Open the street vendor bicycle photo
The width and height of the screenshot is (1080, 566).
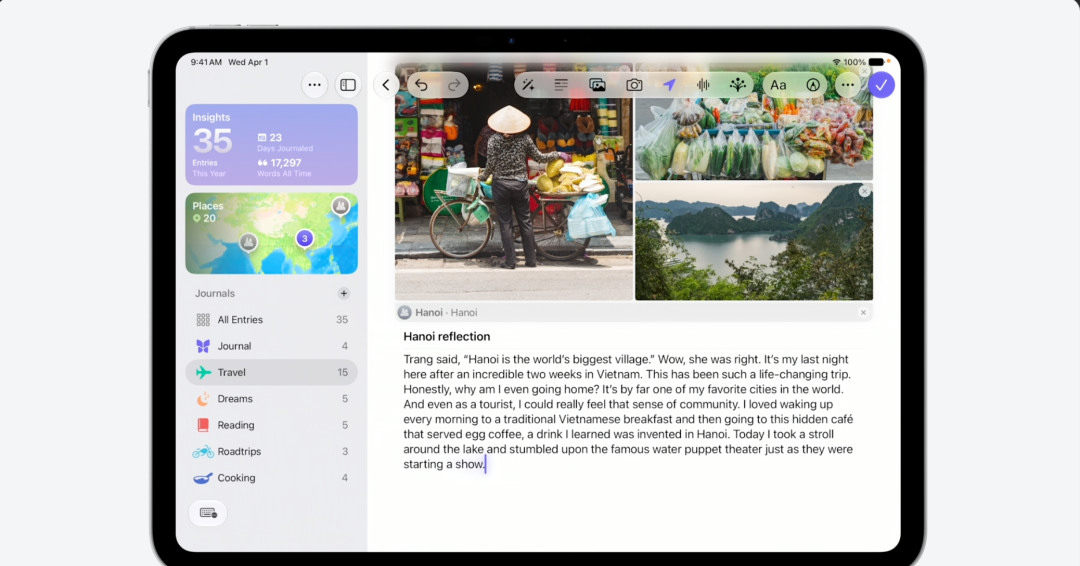point(514,182)
